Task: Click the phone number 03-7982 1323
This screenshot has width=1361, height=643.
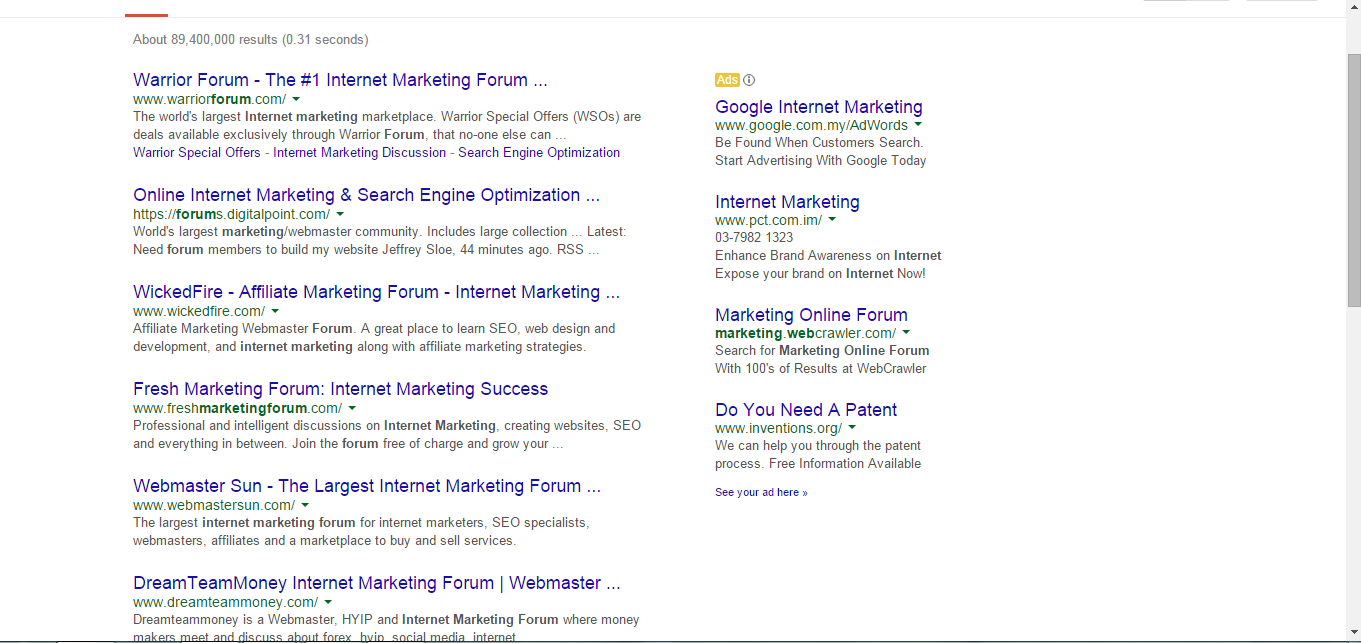Action: click(x=754, y=238)
